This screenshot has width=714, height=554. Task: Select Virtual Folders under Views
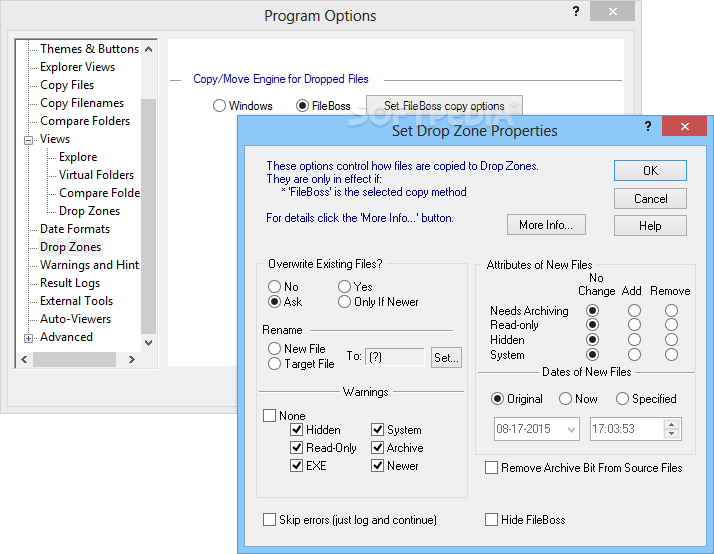coord(97,175)
